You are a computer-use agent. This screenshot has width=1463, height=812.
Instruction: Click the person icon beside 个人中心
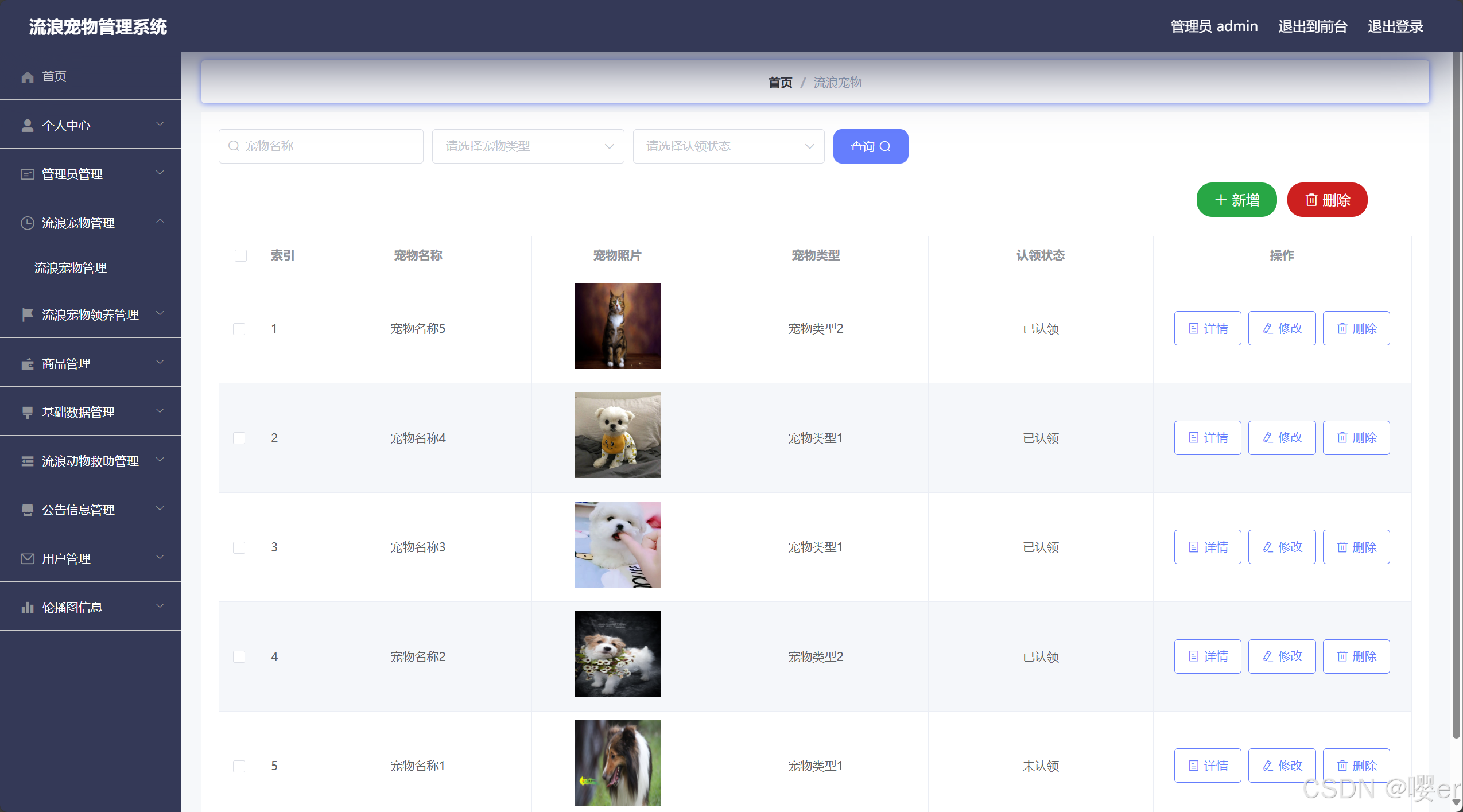pyautogui.click(x=28, y=126)
